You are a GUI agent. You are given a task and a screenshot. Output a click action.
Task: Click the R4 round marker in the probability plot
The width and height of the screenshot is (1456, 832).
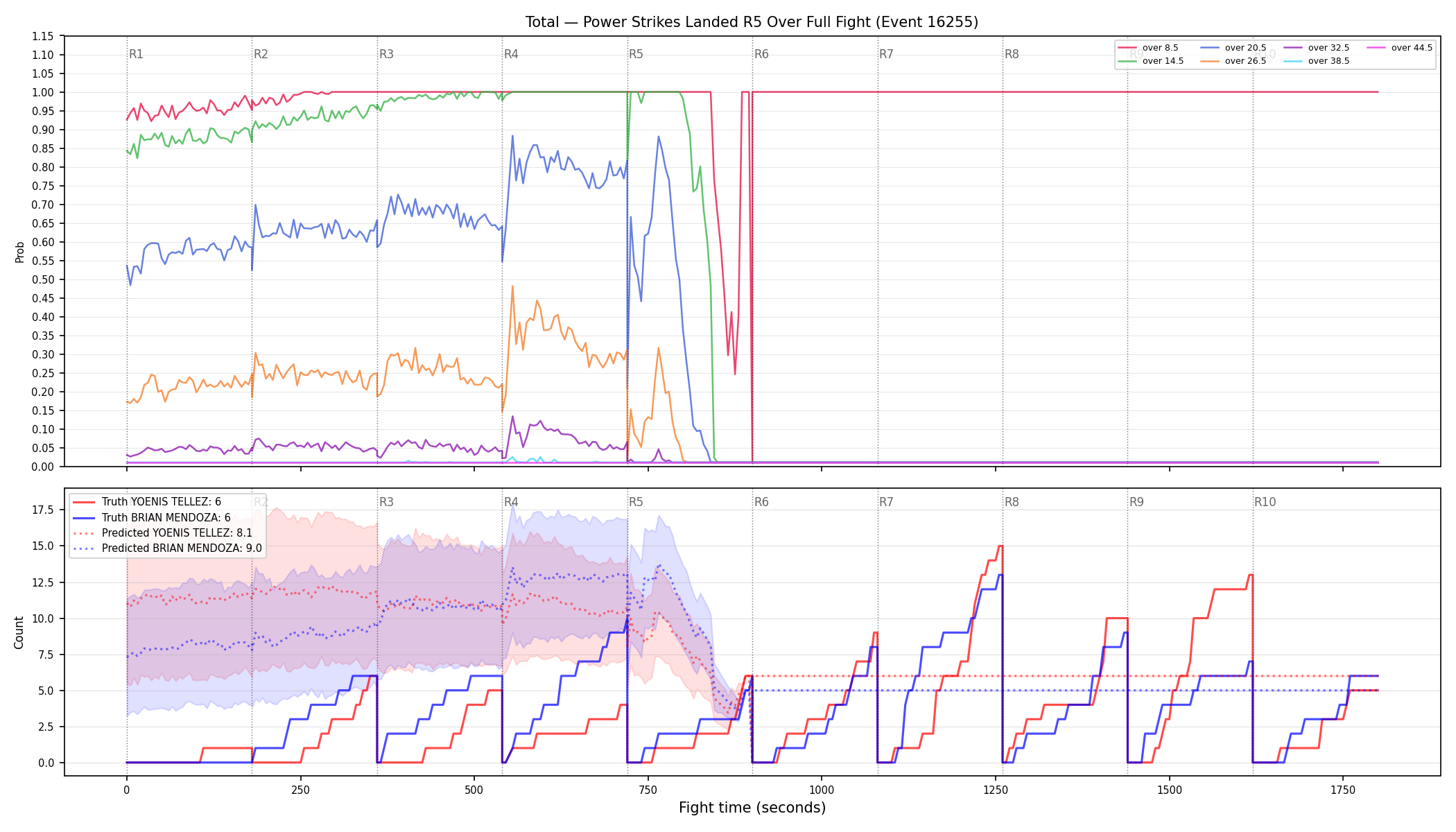pyautogui.click(x=511, y=54)
